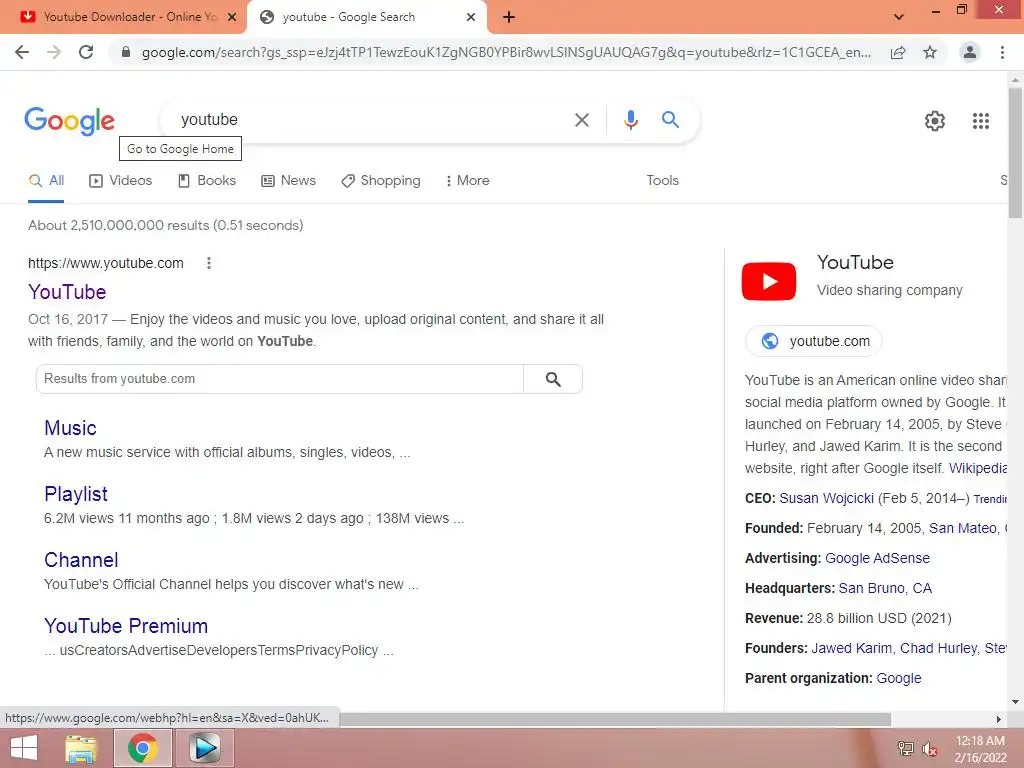Click the address bar URL
Image resolution: width=1024 pixels, height=768 pixels.
[506, 52]
